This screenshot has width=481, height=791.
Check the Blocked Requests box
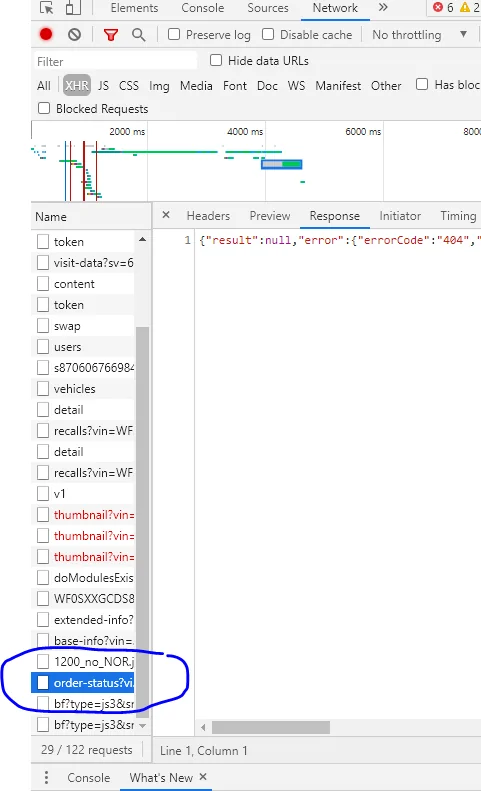(x=44, y=108)
